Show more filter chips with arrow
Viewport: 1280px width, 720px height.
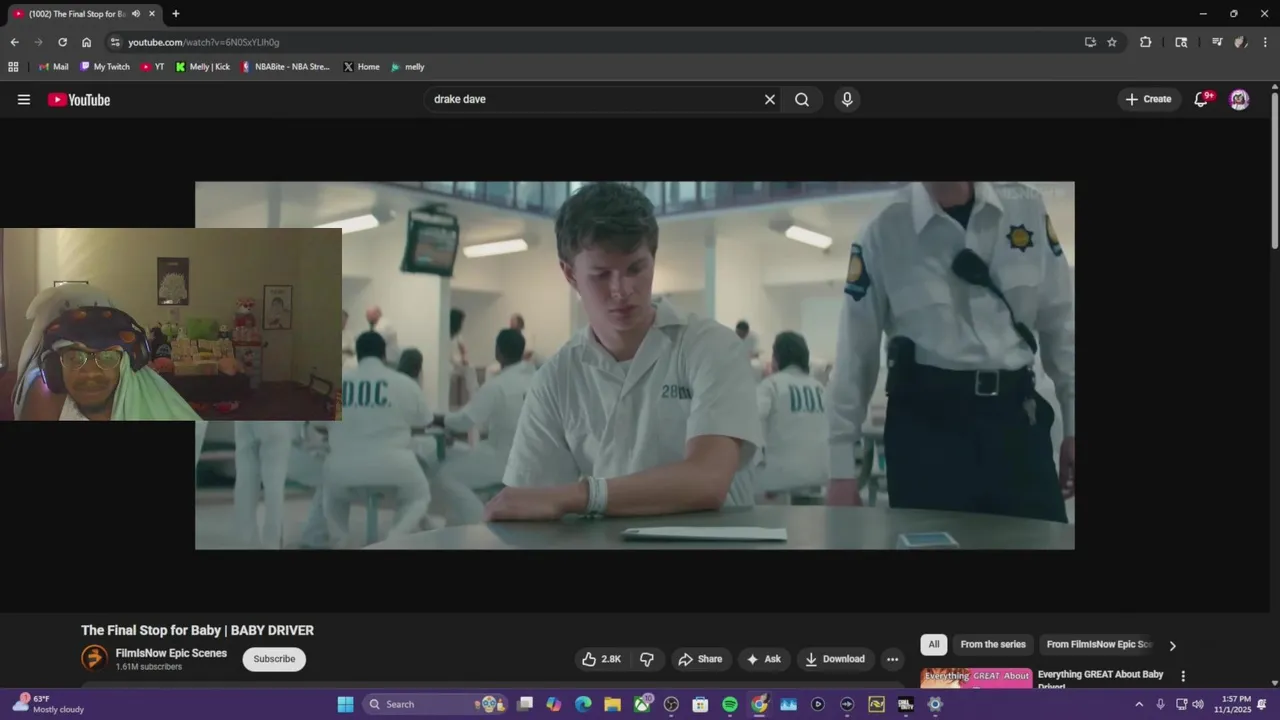(x=1172, y=645)
